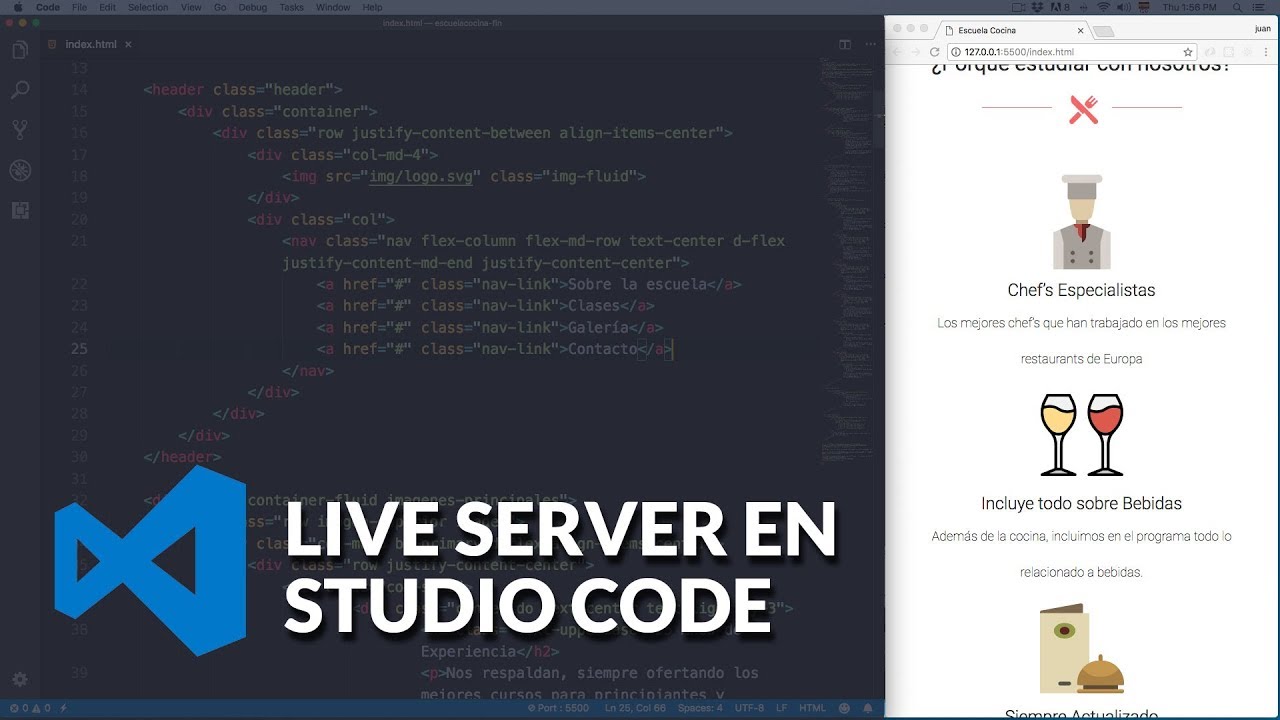This screenshot has width=1280, height=720.
Task: Select the index.html editor tab
Action: tap(91, 44)
